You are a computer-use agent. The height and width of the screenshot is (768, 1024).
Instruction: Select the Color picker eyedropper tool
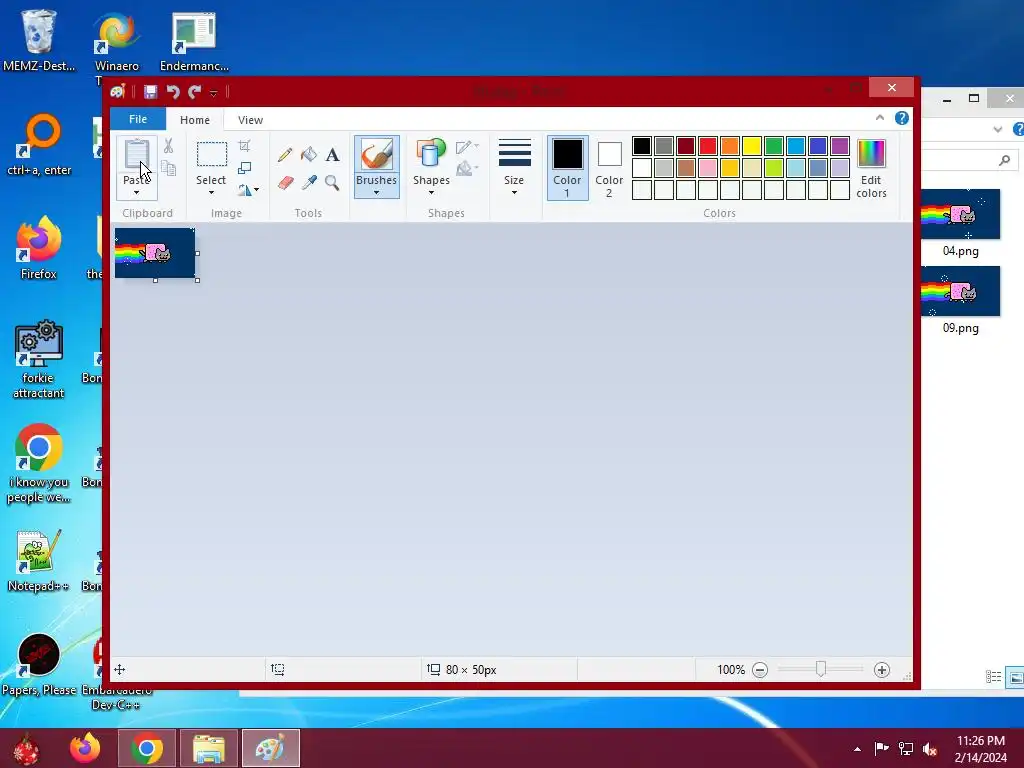click(309, 183)
